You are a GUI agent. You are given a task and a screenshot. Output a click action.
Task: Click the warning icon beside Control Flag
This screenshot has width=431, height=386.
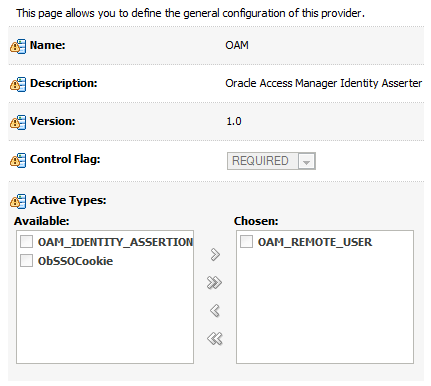click(x=18, y=160)
